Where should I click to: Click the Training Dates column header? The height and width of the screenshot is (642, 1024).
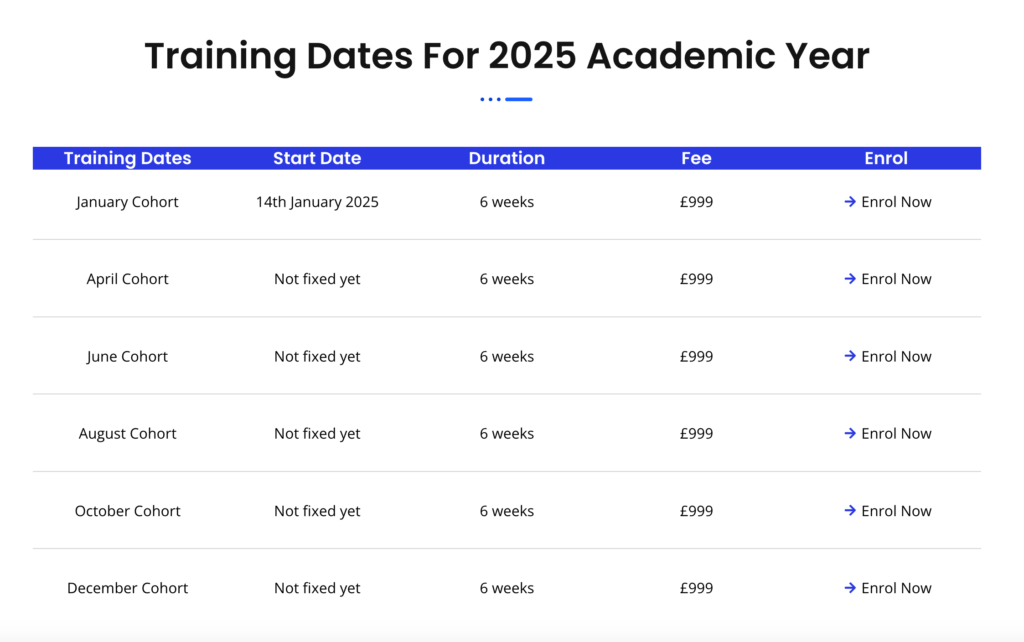coord(127,158)
